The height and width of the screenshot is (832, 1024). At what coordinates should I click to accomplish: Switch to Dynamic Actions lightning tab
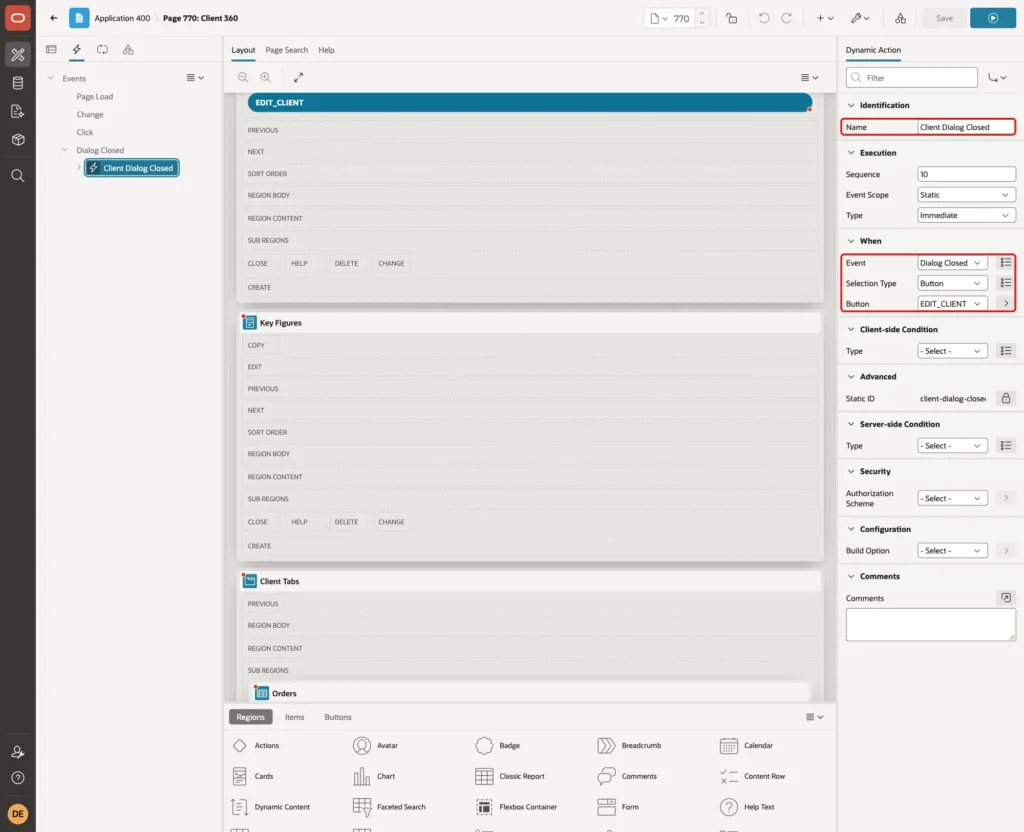point(76,50)
